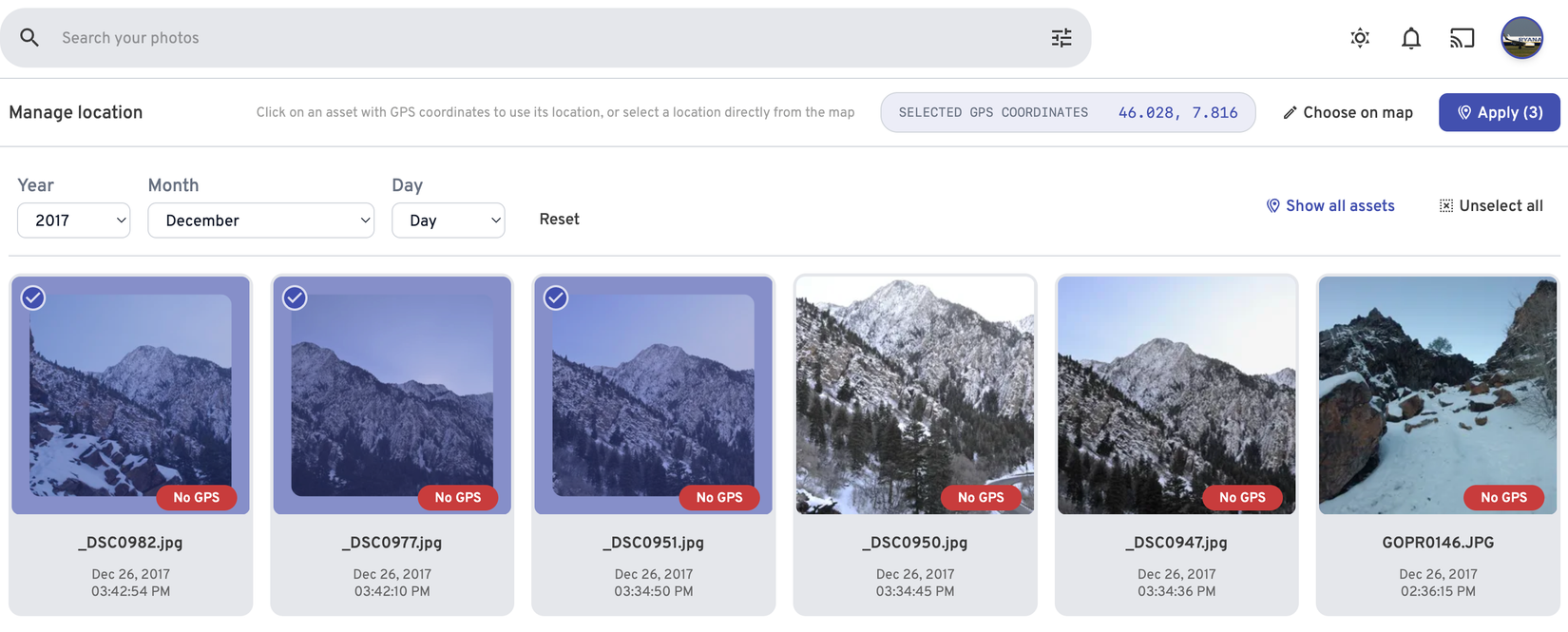Screen dimensions: 1568x632
Task: Uncheck the selection on _DSC0977.jpg
Action: click(x=295, y=297)
